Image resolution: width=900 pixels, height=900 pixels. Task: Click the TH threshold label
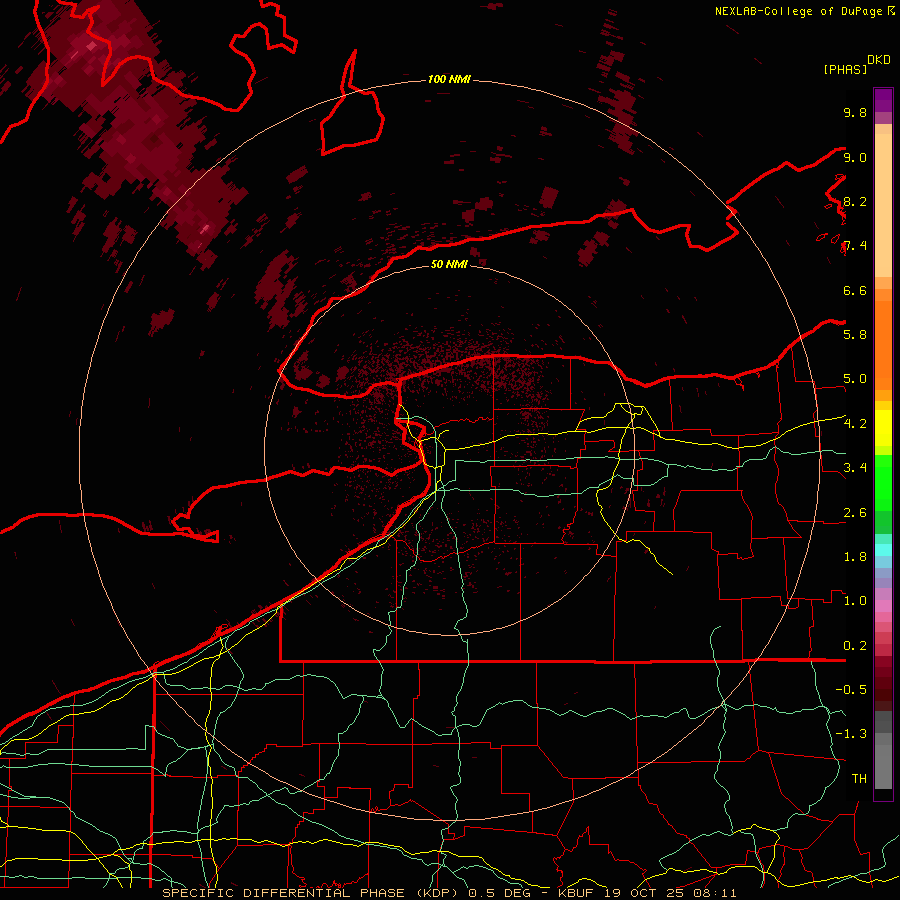click(x=859, y=779)
